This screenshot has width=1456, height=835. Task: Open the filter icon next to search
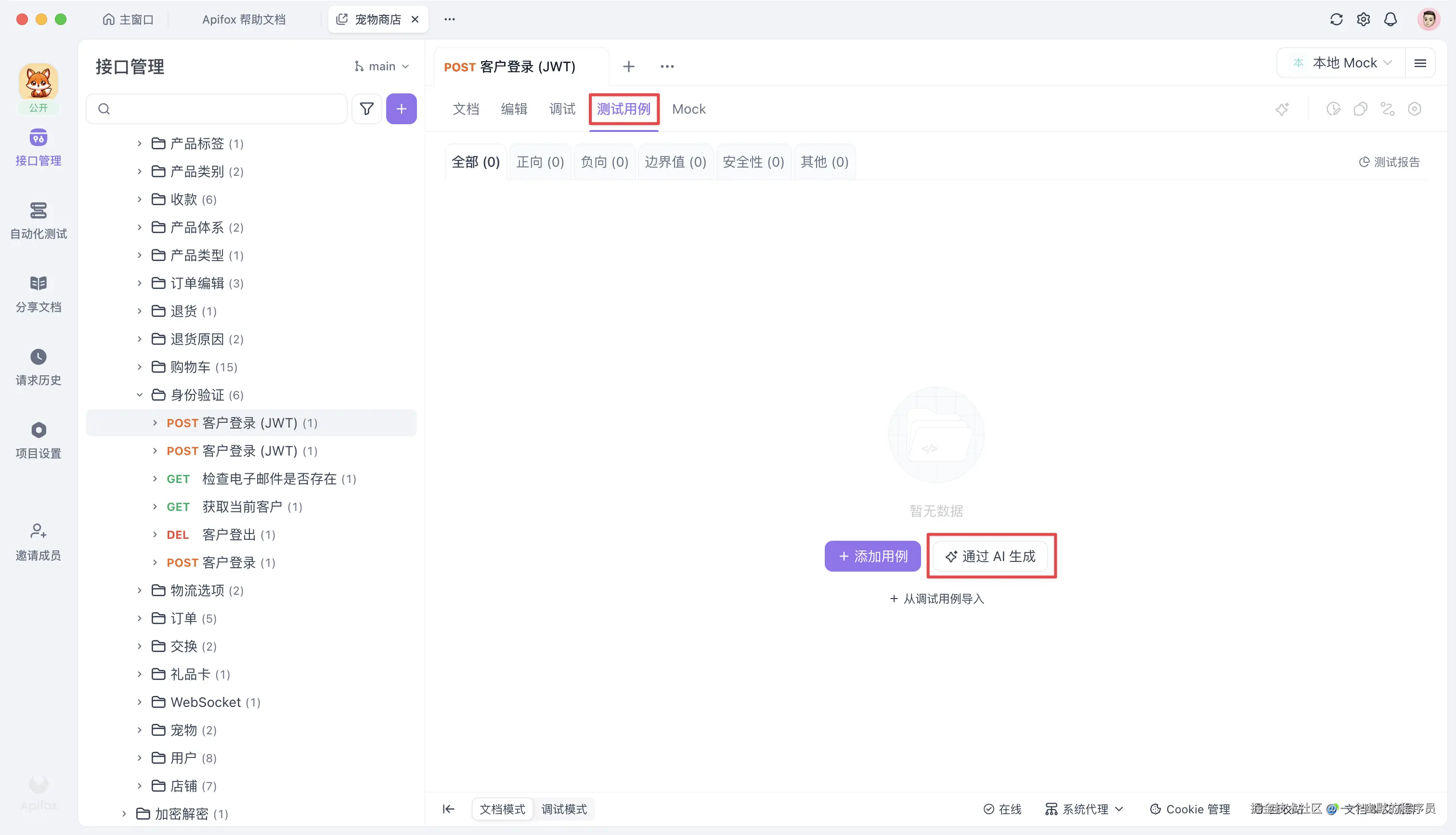pos(367,108)
